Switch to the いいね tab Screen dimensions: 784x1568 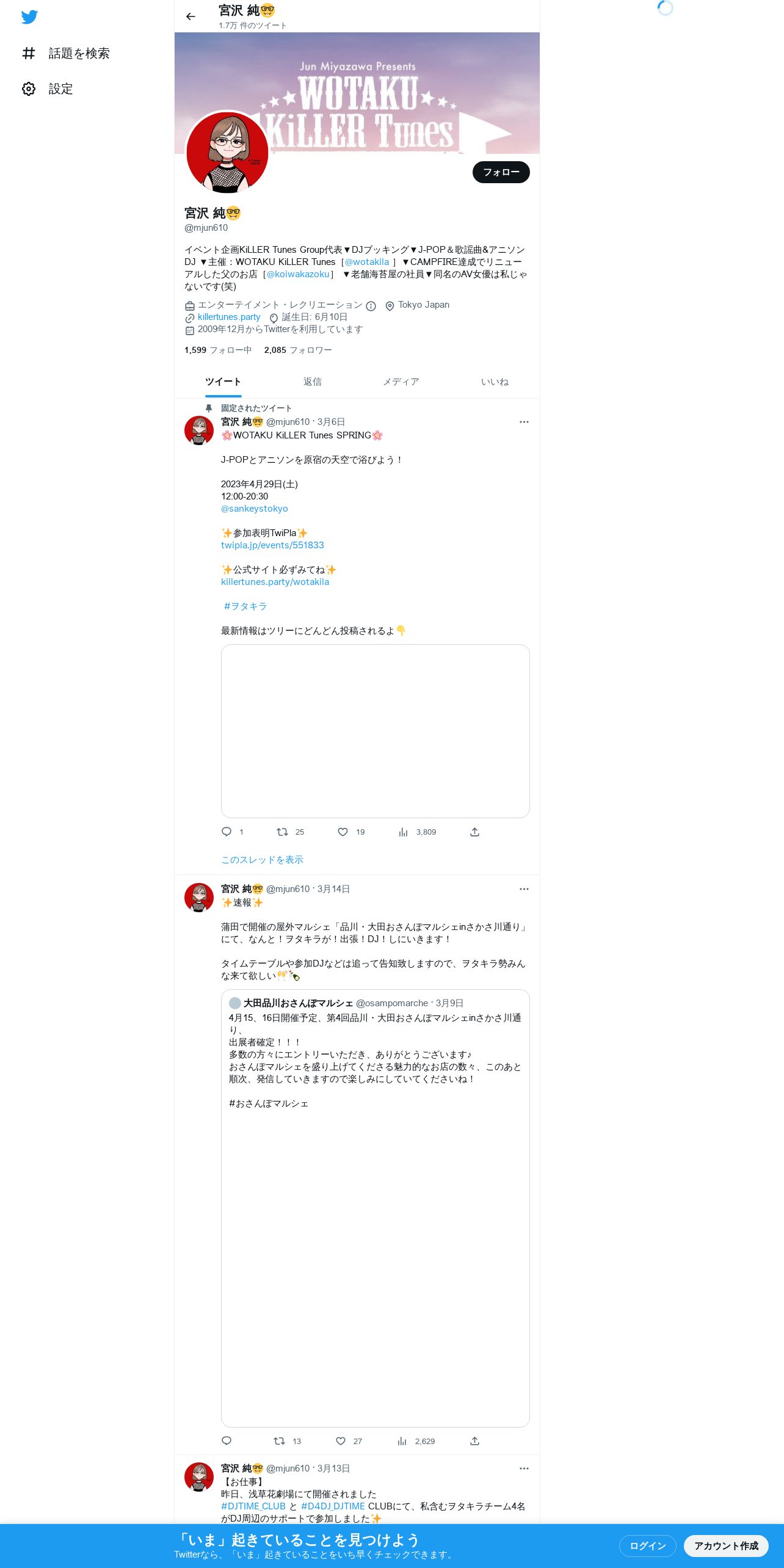495,382
